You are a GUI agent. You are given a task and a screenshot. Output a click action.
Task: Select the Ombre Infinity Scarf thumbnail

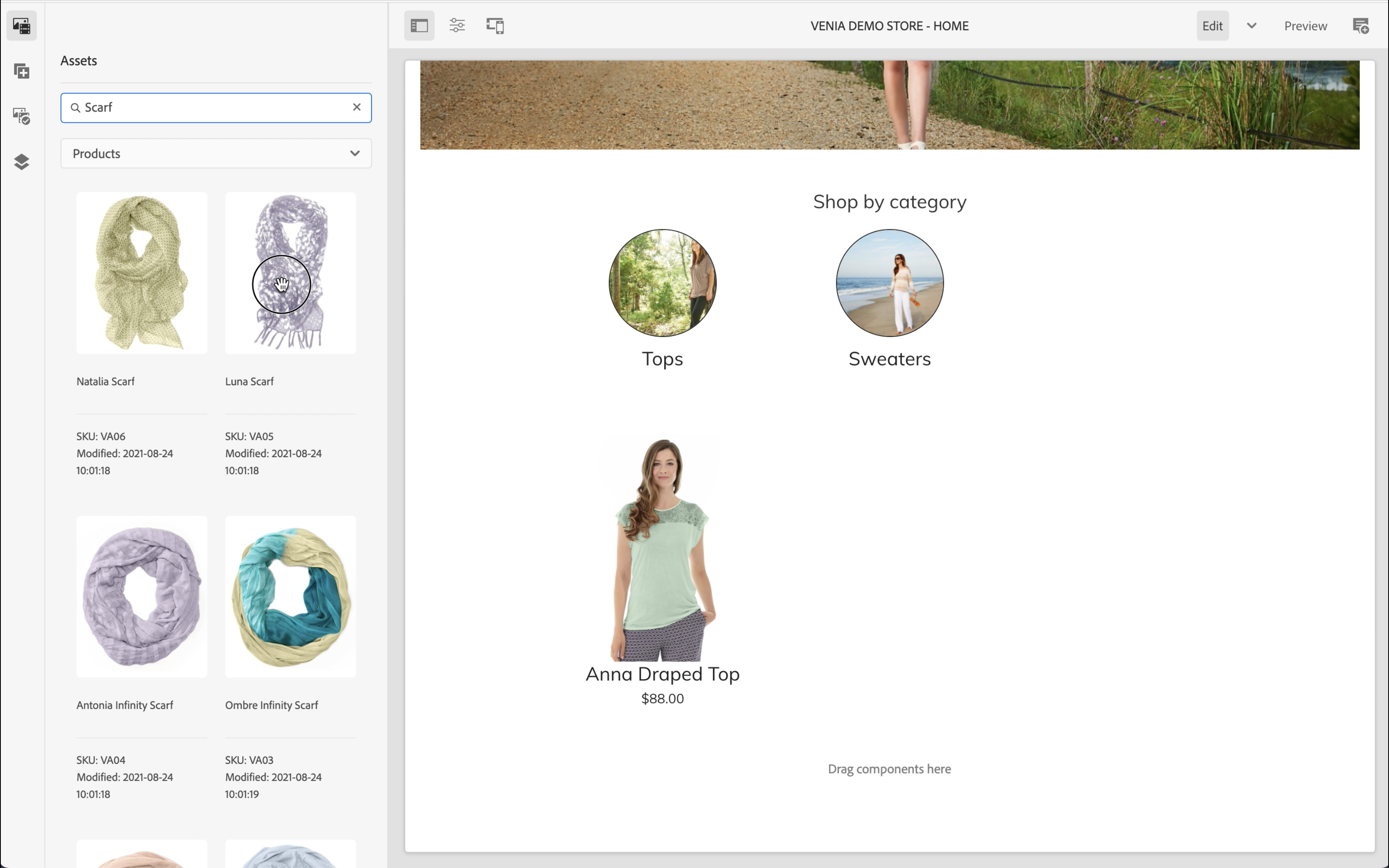[291, 596]
